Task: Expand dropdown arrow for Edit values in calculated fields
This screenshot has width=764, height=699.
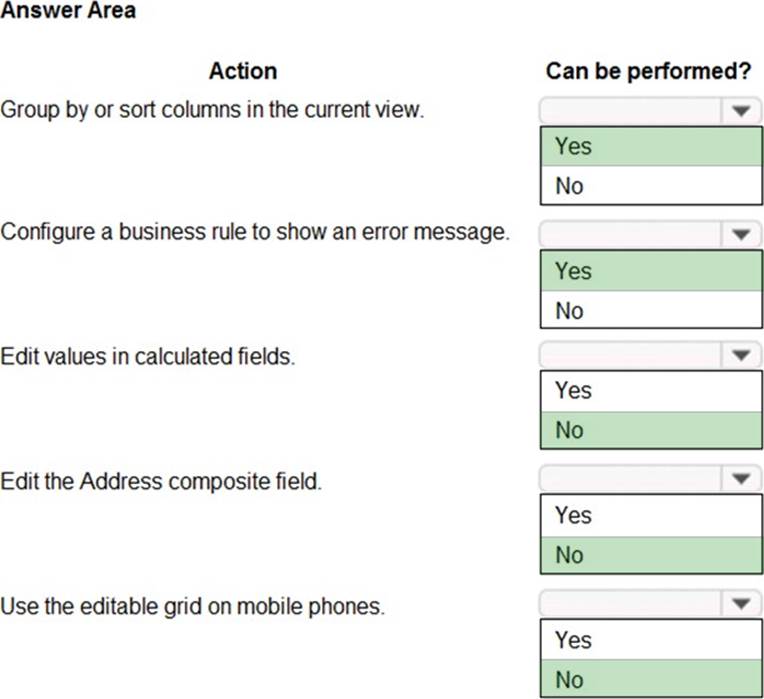Action: pos(741,355)
